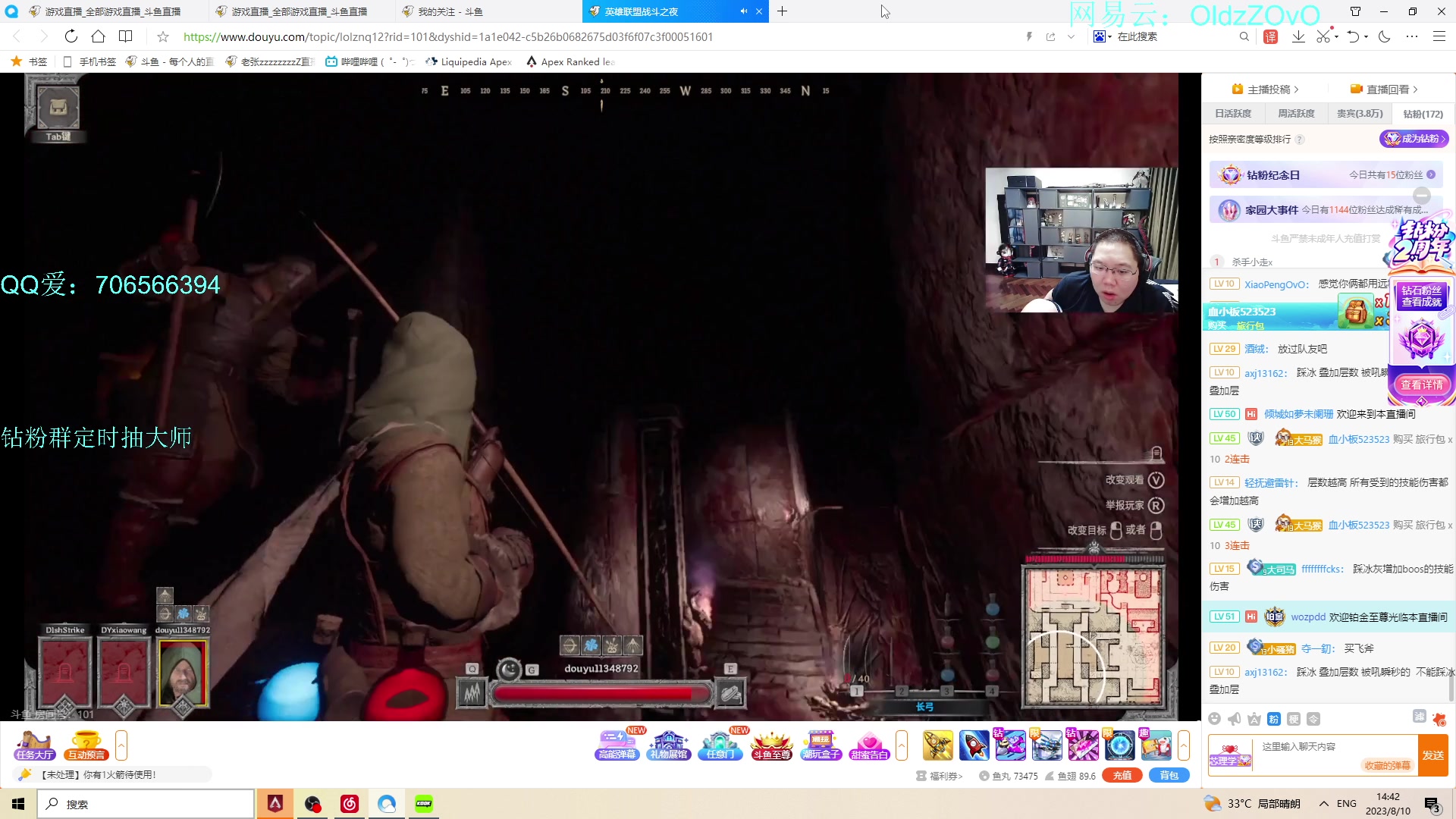Open the 哔哩哔哩 bookmark
Viewport: 1456px width, 819px height.
pos(370,61)
